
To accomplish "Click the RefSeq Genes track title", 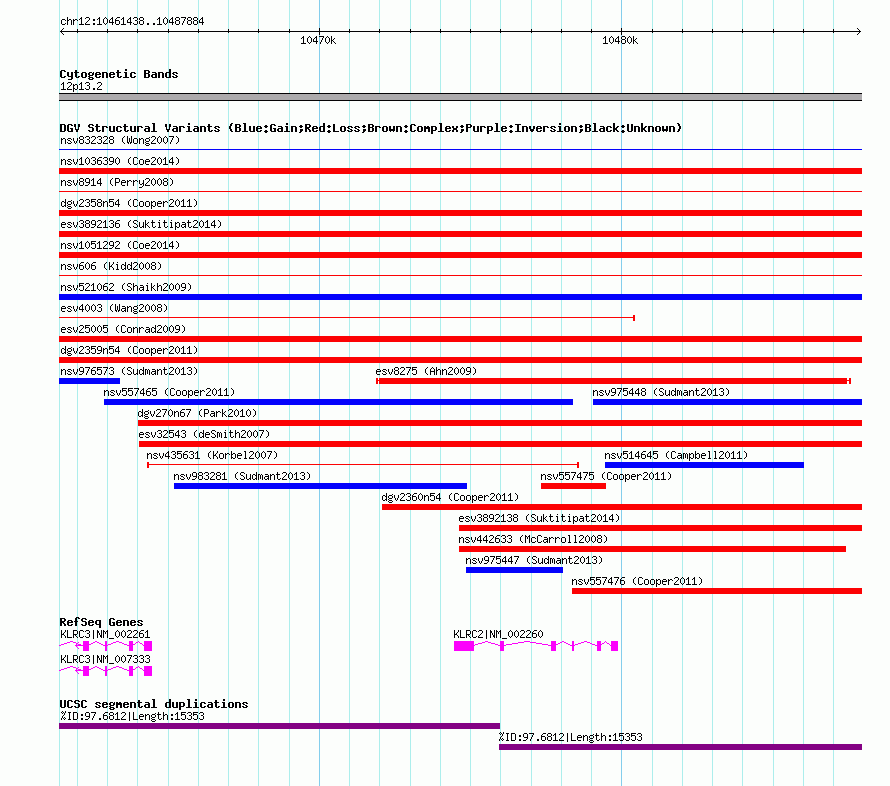I will 101,622.
